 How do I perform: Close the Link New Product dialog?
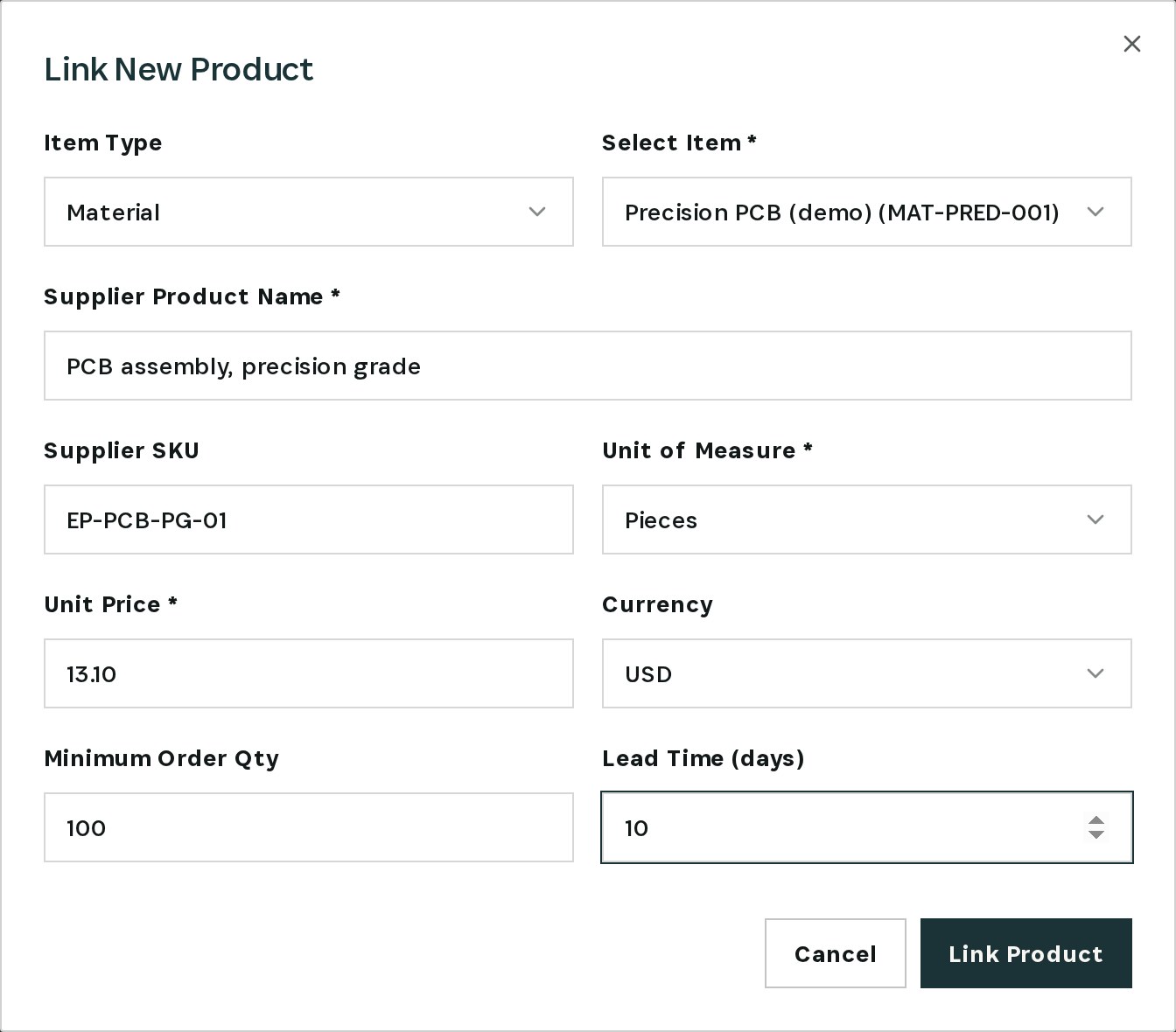coord(1131,44)
